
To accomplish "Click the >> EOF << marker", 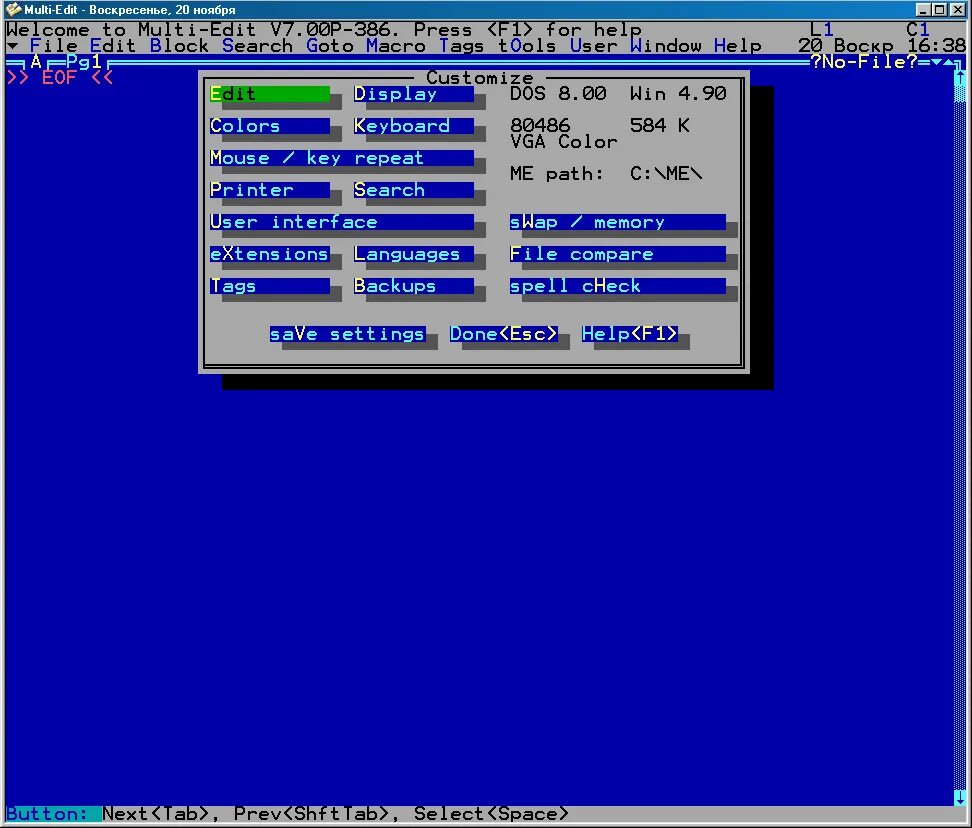I will pyautogui.click(x=60, y=77).
